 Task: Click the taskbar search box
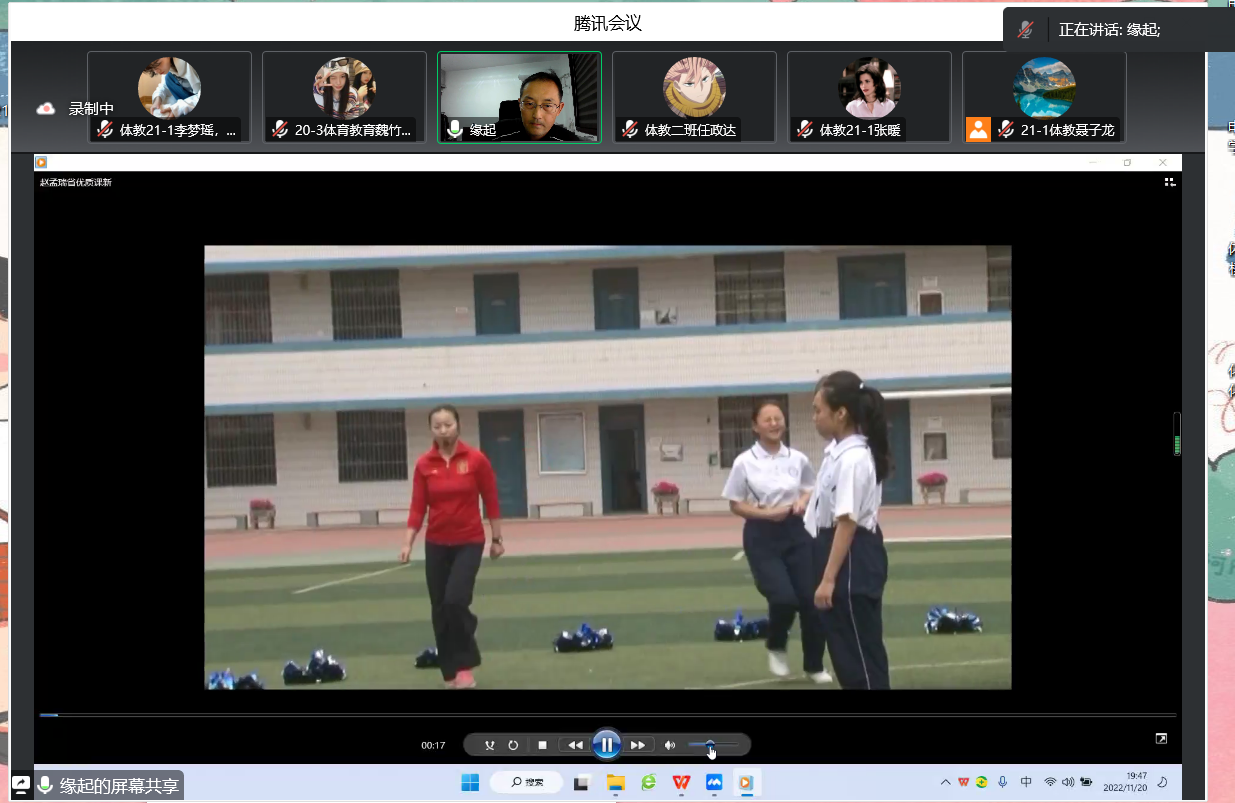(527, 782)
